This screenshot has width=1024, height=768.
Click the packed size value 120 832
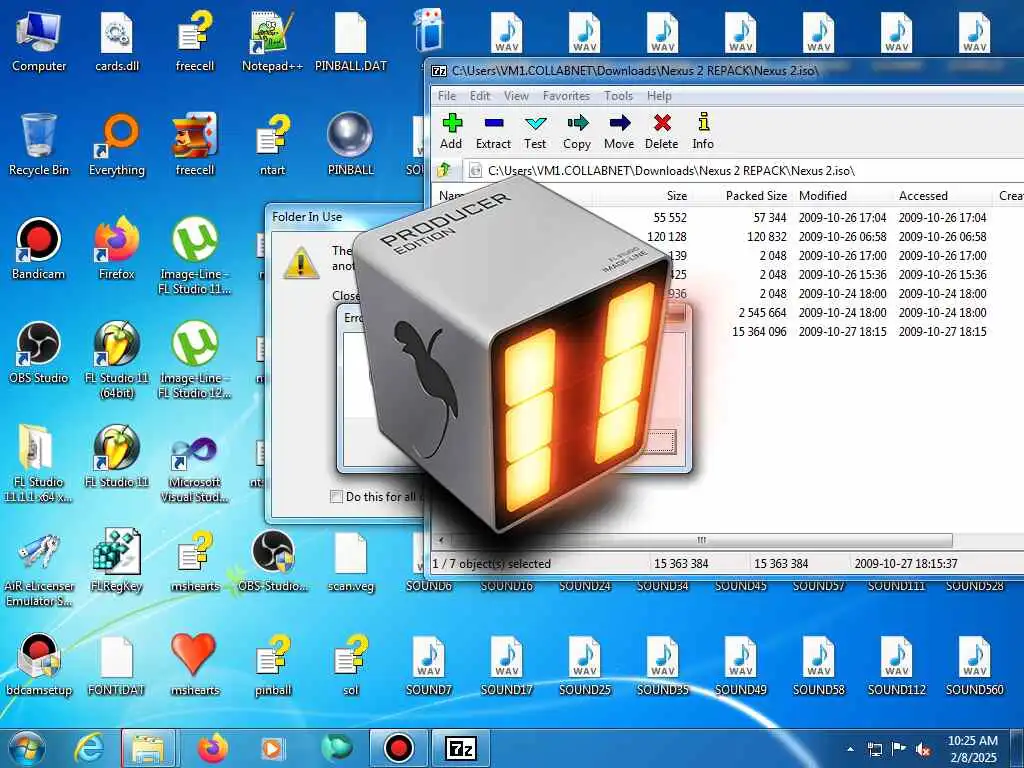(766, 236)
